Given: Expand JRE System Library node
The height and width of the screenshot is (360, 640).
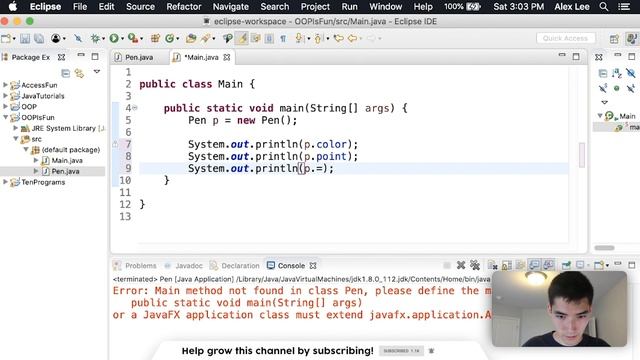Looking at the screenshot, I should coord(16,128).
